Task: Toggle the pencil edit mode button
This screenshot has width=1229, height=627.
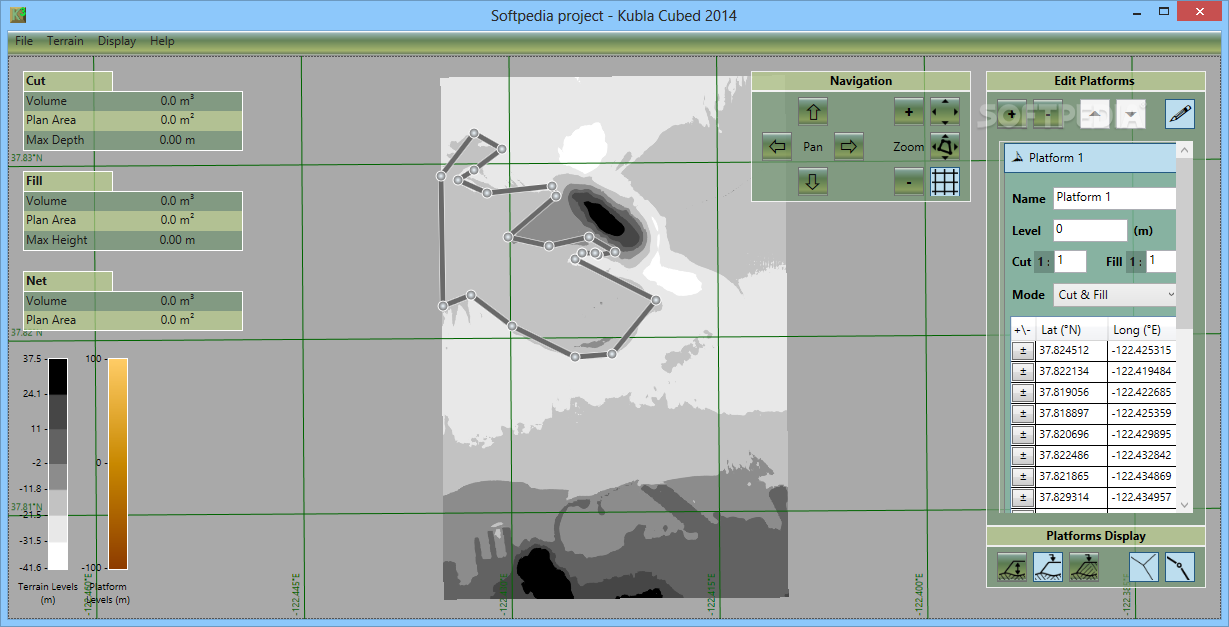Action: [1180, 114]
